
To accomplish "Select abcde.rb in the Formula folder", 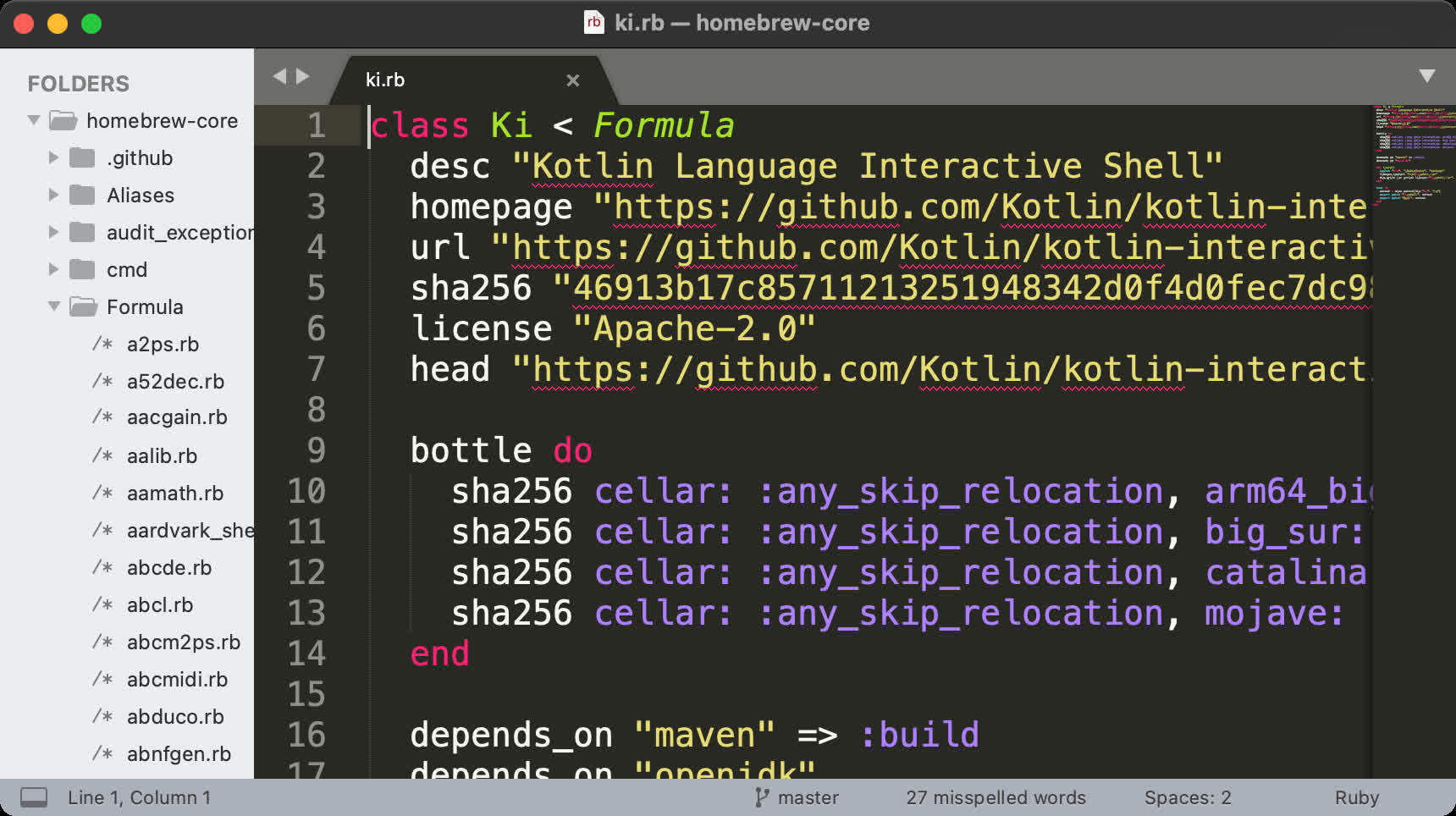I will click(x=168, y=568).
